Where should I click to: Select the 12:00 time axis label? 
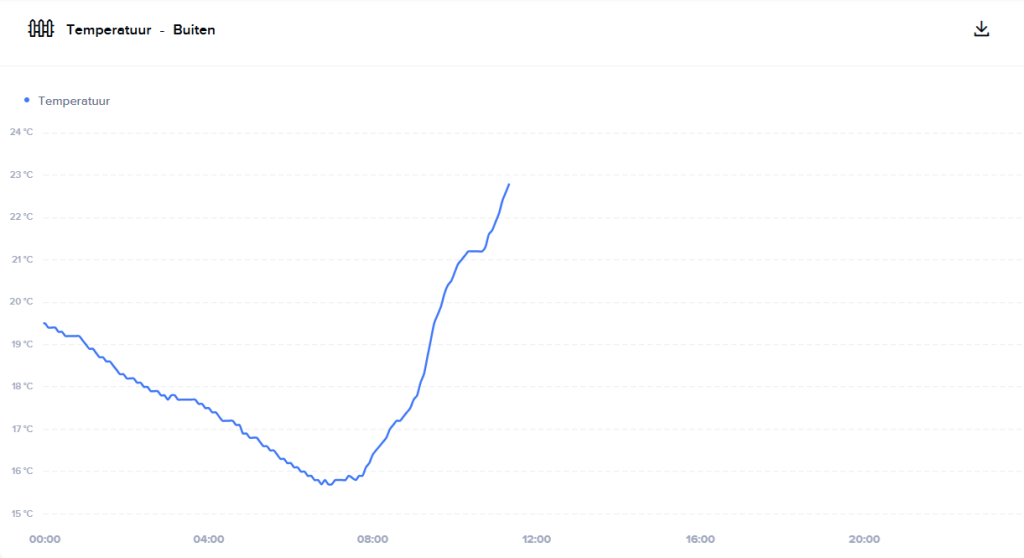(536, 540)
